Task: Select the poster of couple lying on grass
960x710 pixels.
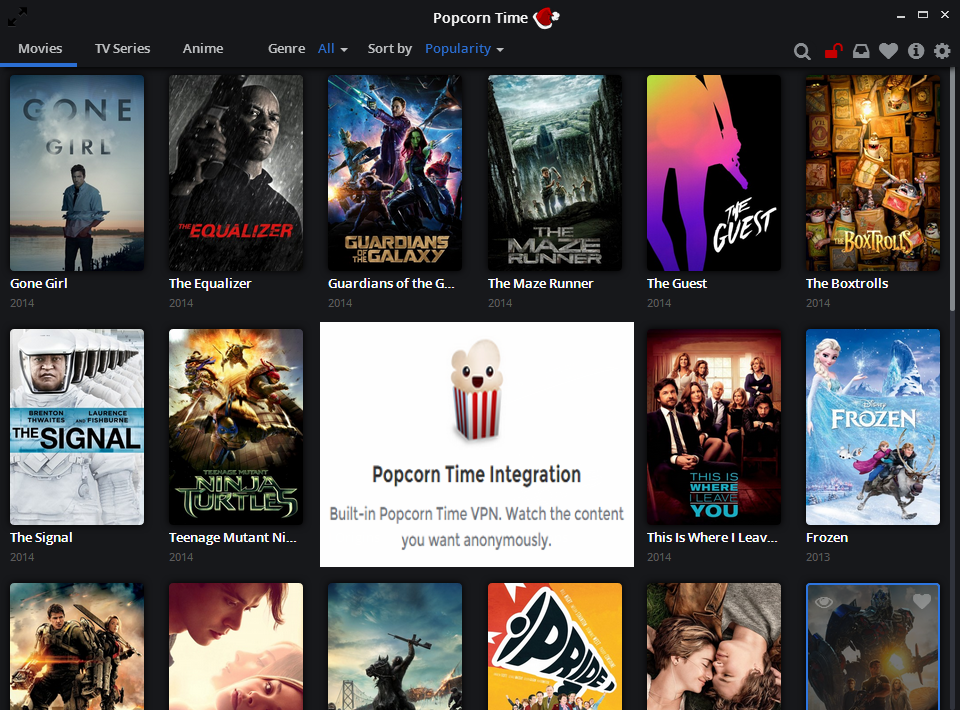Action: click(714, 646)
